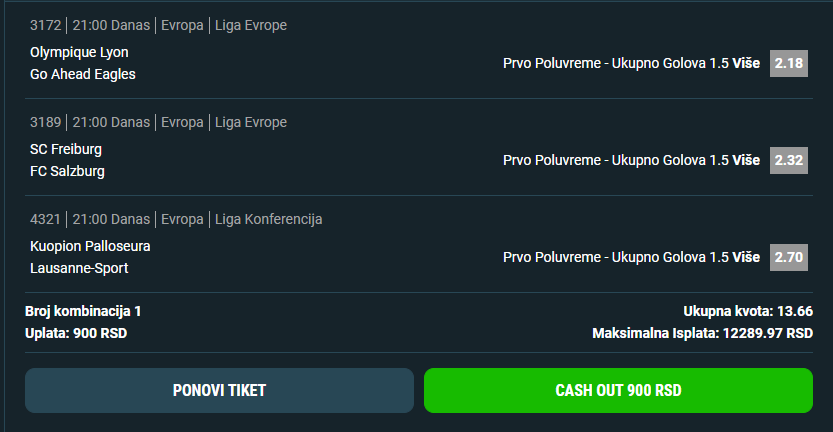Tap the 2.70 odds box
Viewport: 833px width, 432px height.
788,257
